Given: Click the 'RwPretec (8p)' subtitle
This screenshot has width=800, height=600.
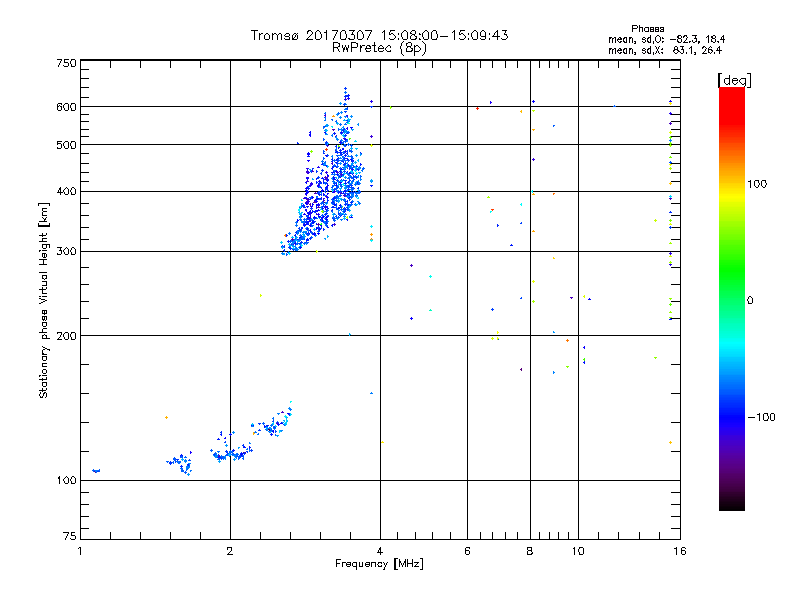Looking at the screenshot, I should click(x=379, y=48).
